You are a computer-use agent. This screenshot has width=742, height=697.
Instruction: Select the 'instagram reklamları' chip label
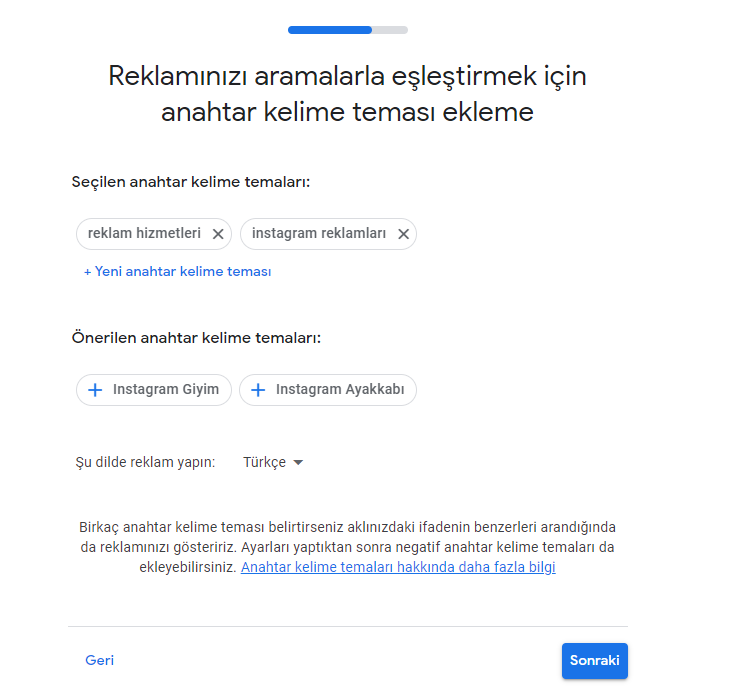click(319, 234)
